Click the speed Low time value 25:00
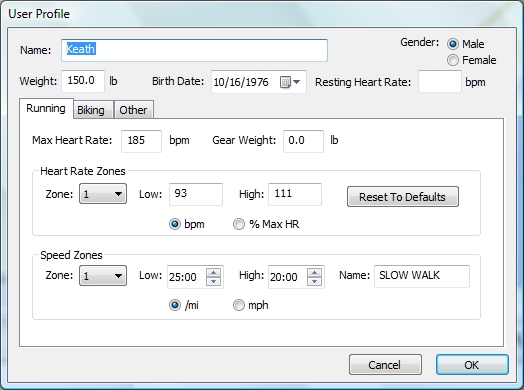The width and height of the screenshot is (524, 390). click(x=183, y=277)
